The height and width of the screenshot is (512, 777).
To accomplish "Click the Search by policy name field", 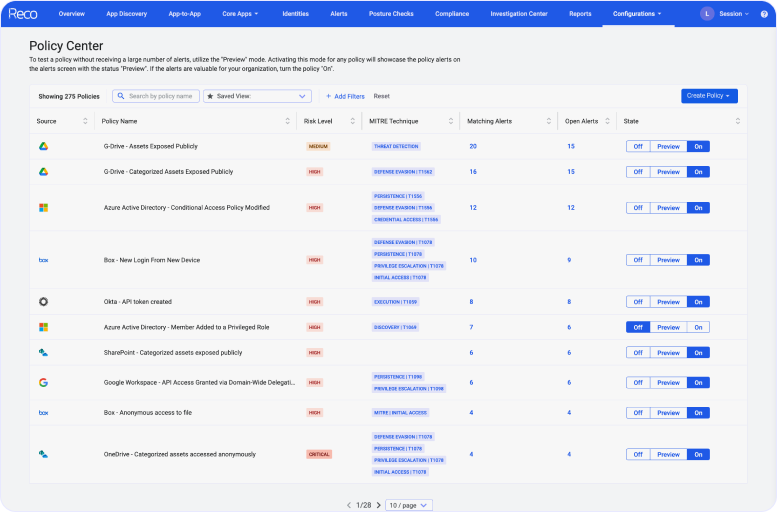I will tap(160, 96).
